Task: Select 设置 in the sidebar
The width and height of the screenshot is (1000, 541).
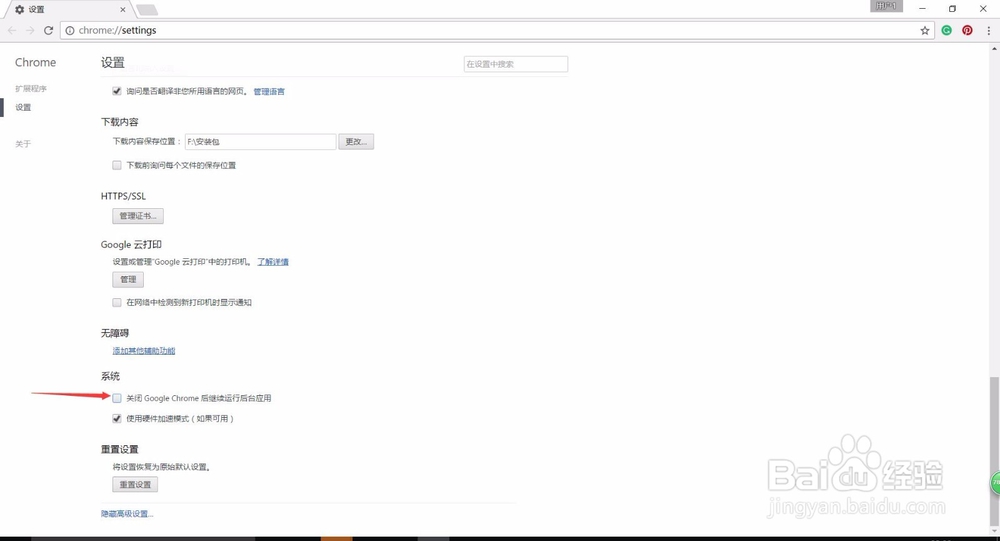Action: pos(23,107)
